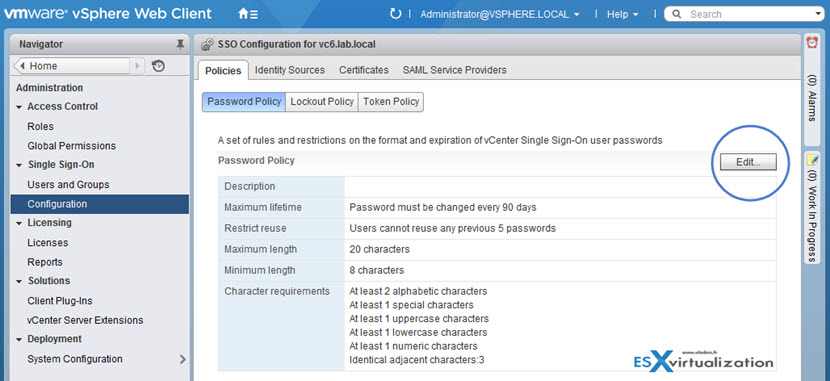
Task: Open Reports under Licensing
Action: (x=45, y=262)
